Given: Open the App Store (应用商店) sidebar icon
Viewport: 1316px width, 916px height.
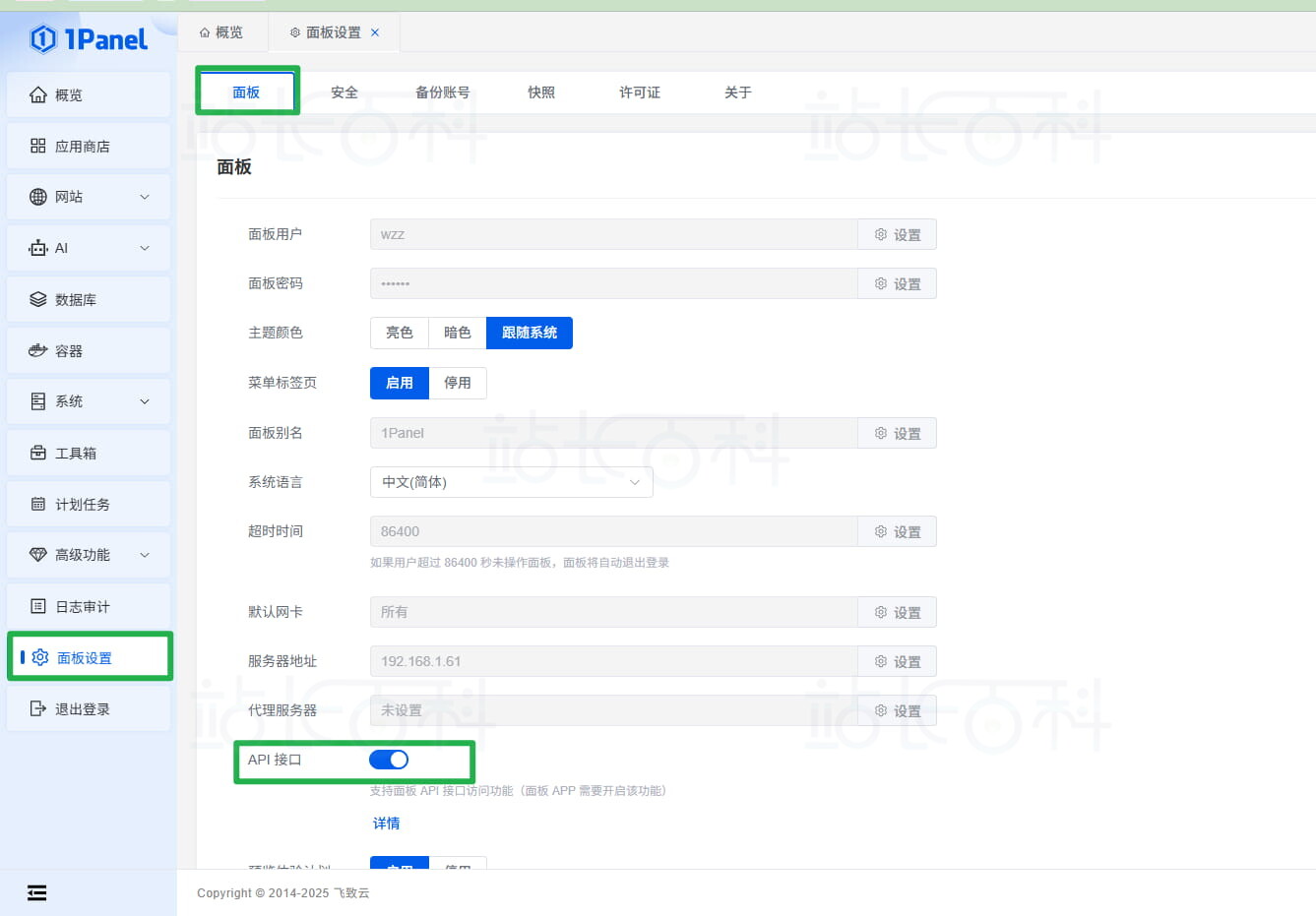Looking at the screenshot, I should 38,146.
